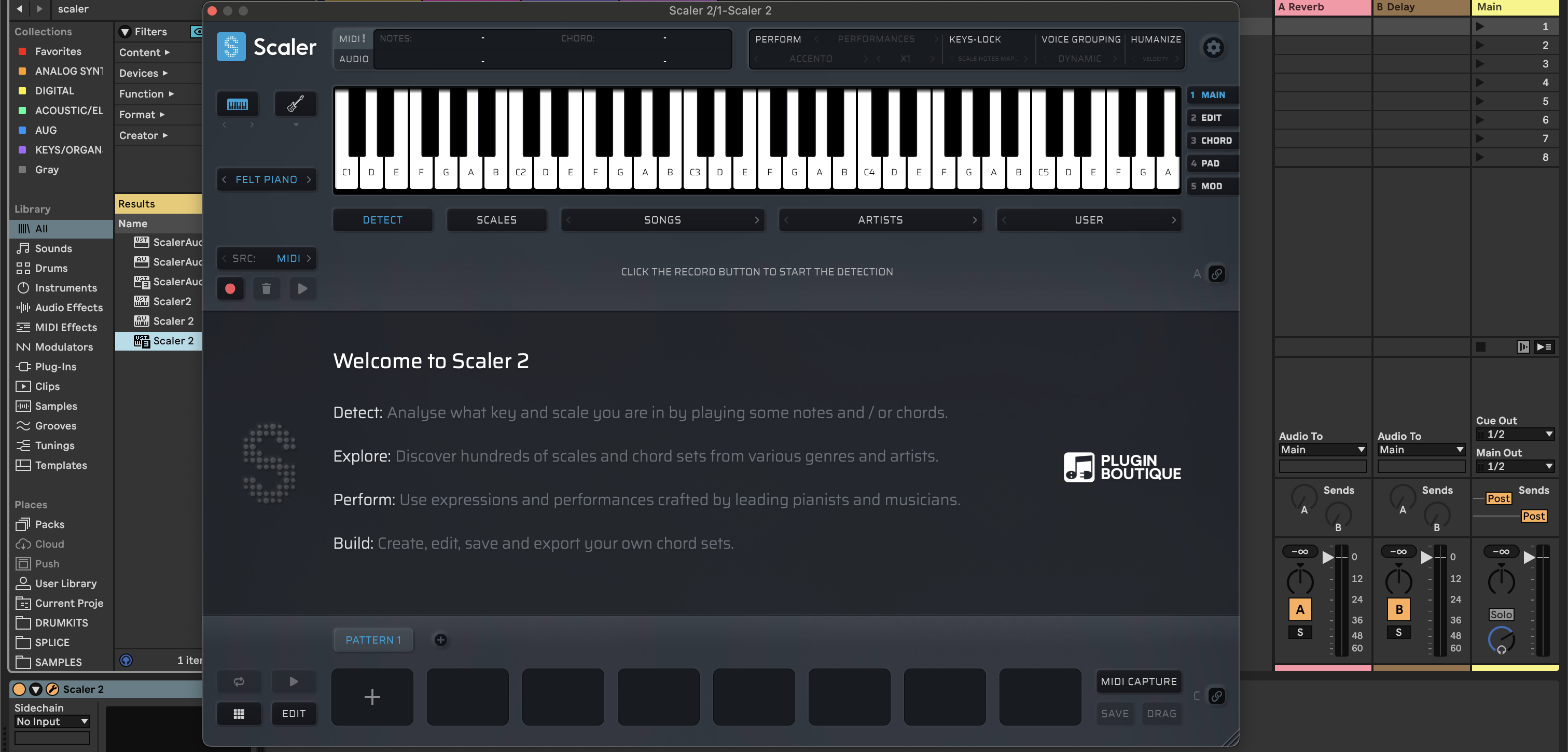
Task: Open the SCALES tab
Action: pos(496,220)
